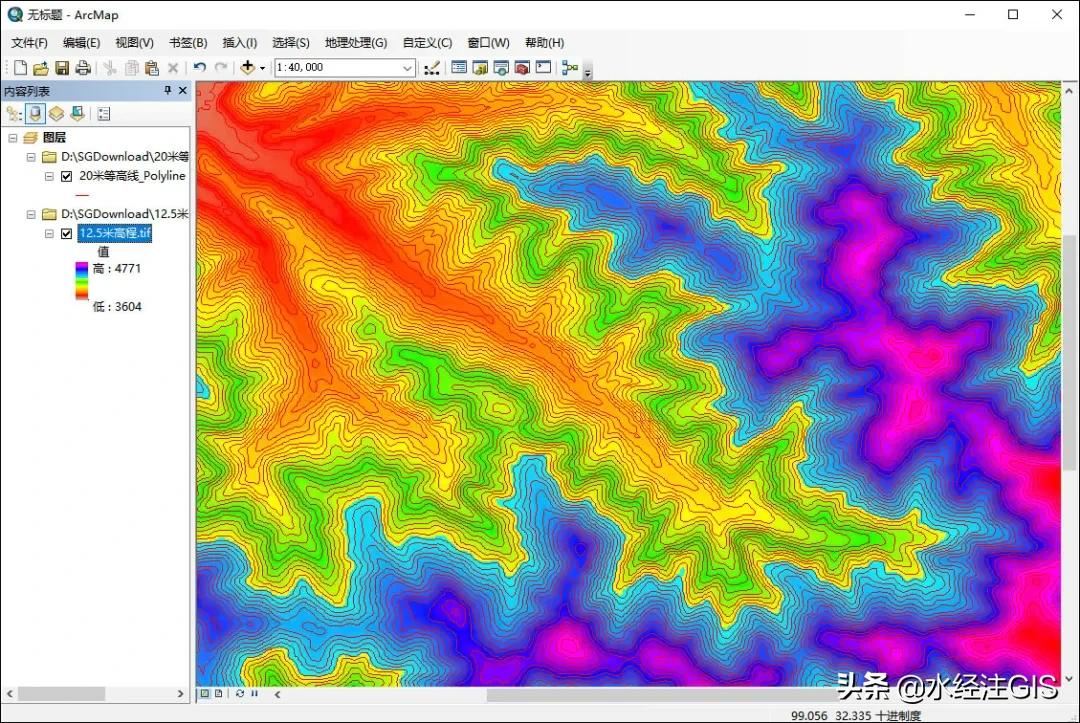Click the map horizontal scrollbar left arrow
The image size is (1080, 723).
277,695
